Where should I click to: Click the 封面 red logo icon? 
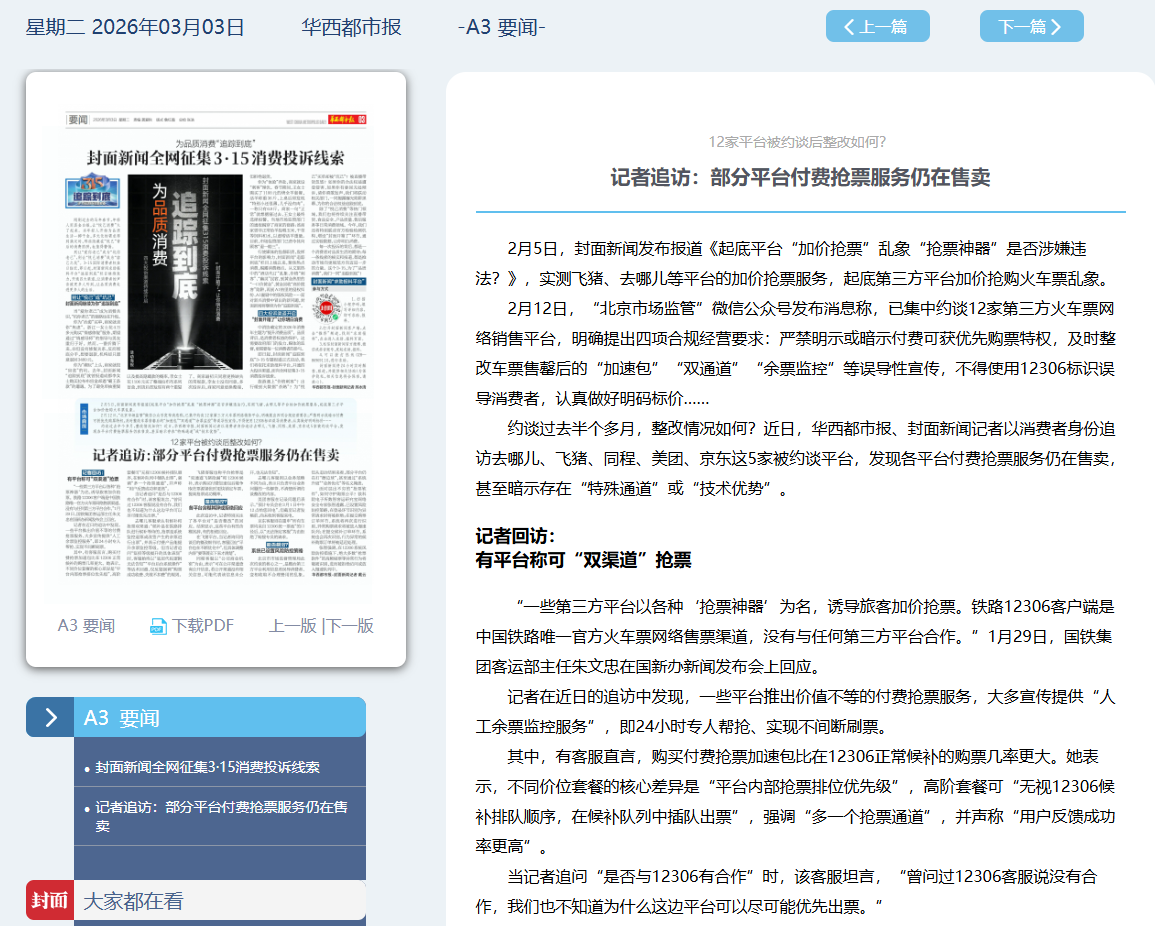click(50, 900)
